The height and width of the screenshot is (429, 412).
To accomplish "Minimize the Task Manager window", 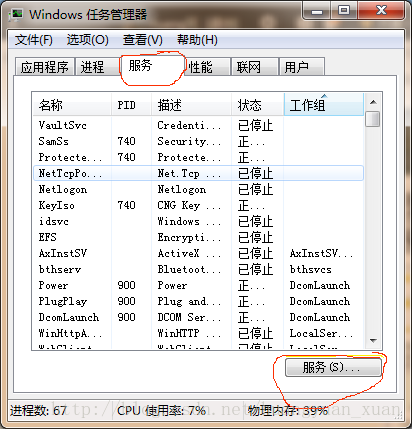I will 317,11.
